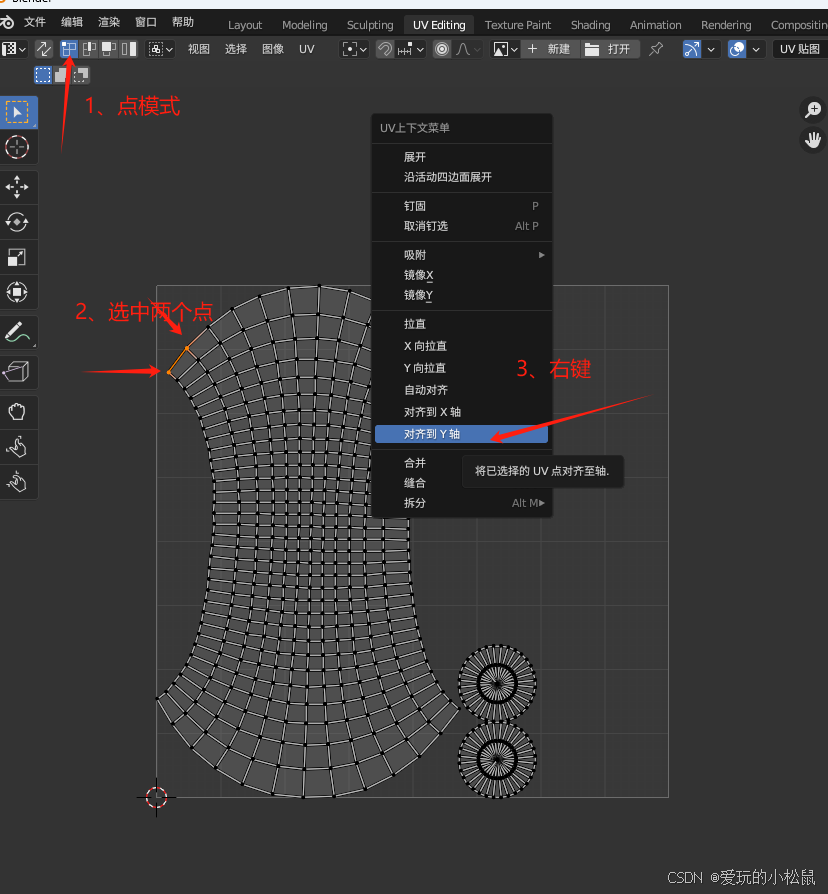
Task: Choose 缝合 in context menu
Action: pos(461,483)
